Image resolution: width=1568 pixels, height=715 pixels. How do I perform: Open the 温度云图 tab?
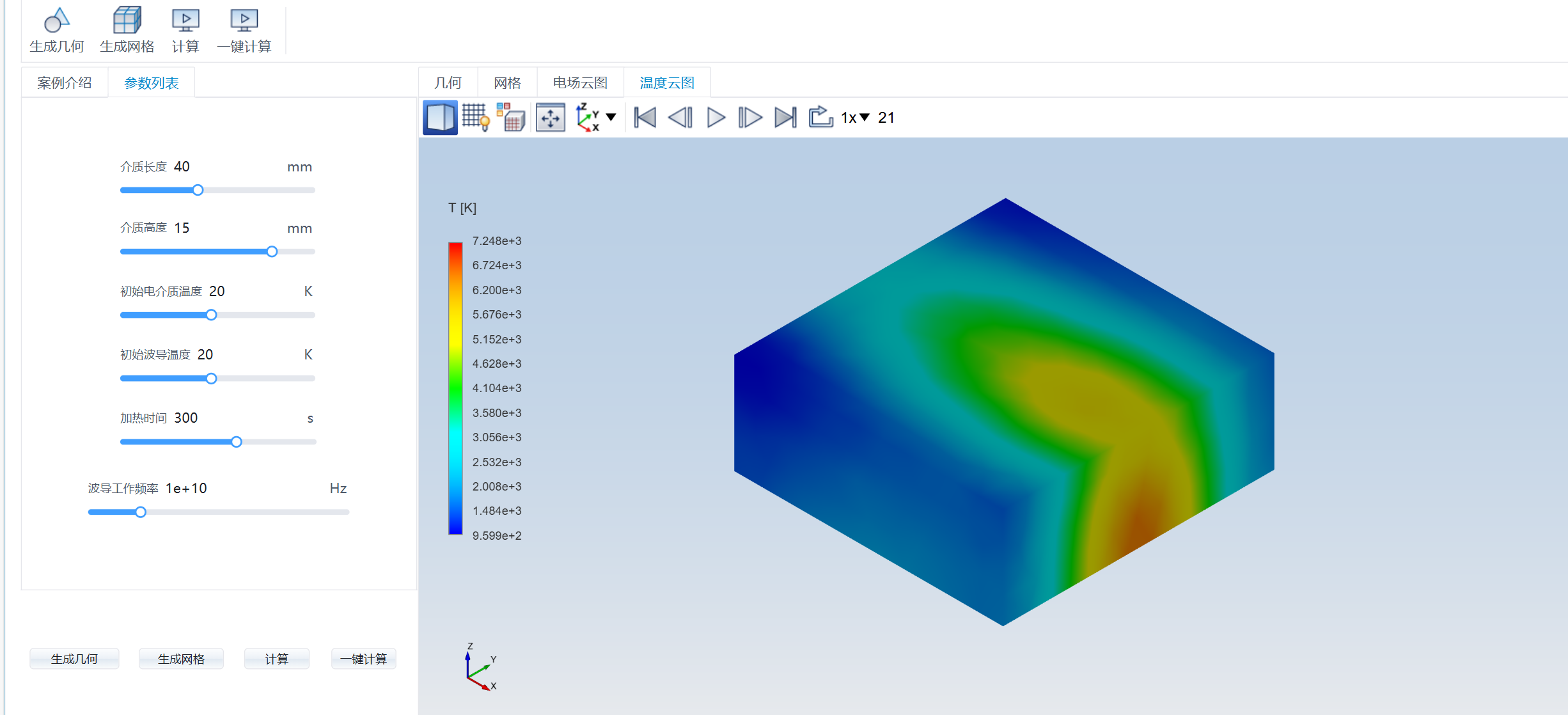pos(667,82)
